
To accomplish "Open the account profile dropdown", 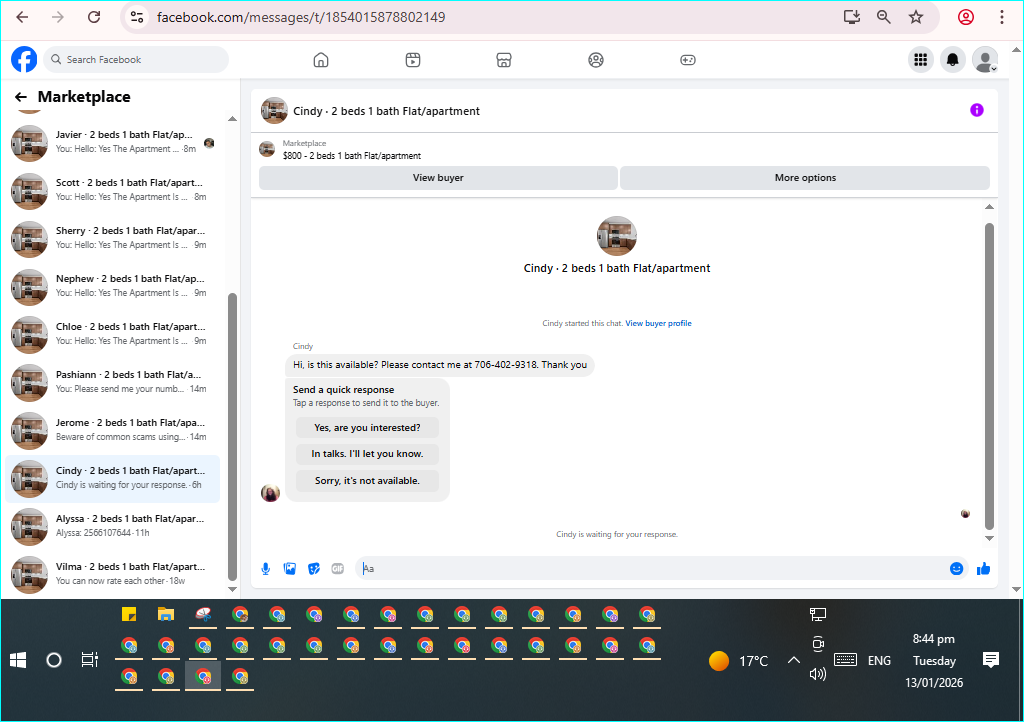I will point(985,60).
